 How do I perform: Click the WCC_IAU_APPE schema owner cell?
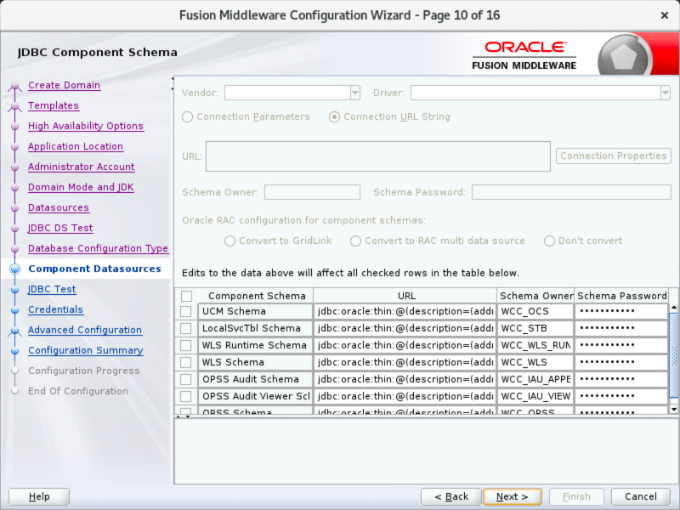[x=536, y=379]
